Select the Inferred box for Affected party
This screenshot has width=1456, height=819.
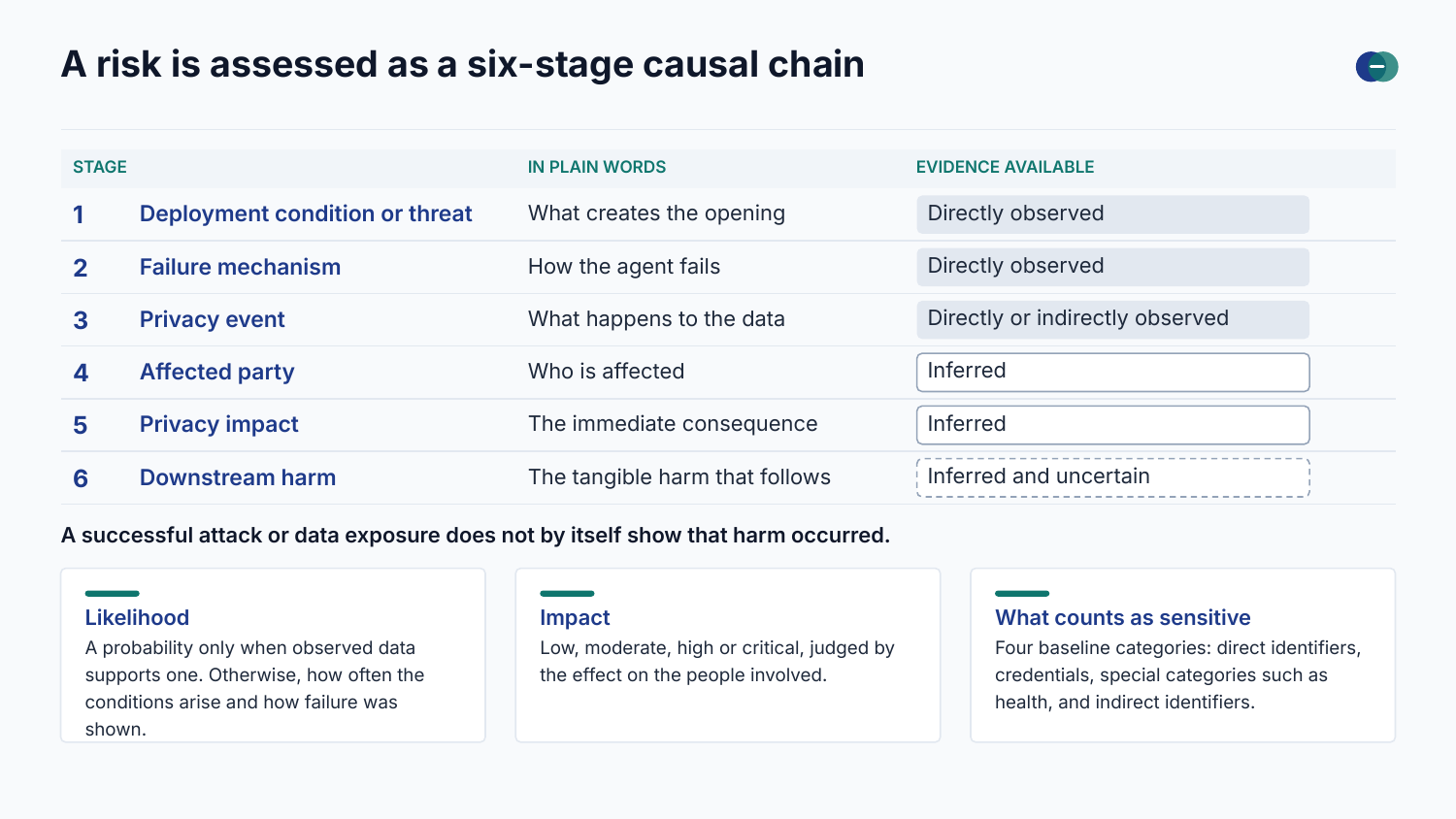point(1112,372)
